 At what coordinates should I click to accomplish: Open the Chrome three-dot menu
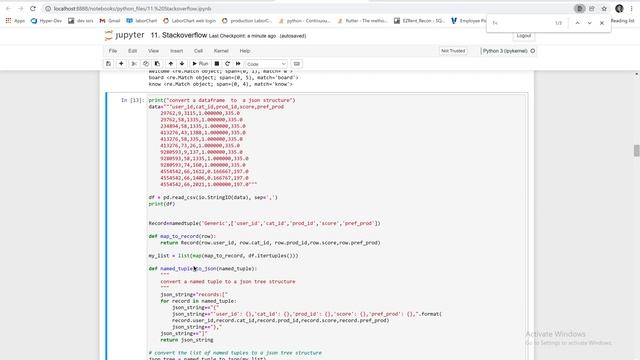pos(631,9)
